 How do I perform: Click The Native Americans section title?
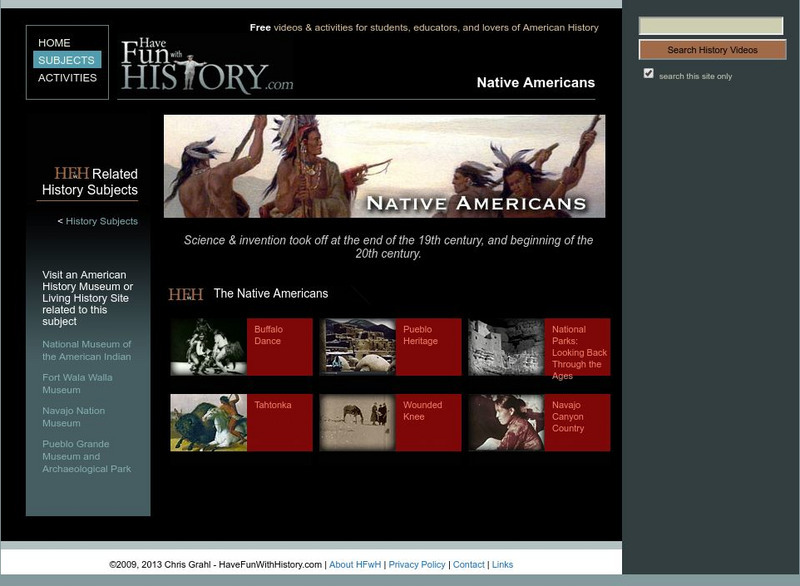[x=271, y=293]
